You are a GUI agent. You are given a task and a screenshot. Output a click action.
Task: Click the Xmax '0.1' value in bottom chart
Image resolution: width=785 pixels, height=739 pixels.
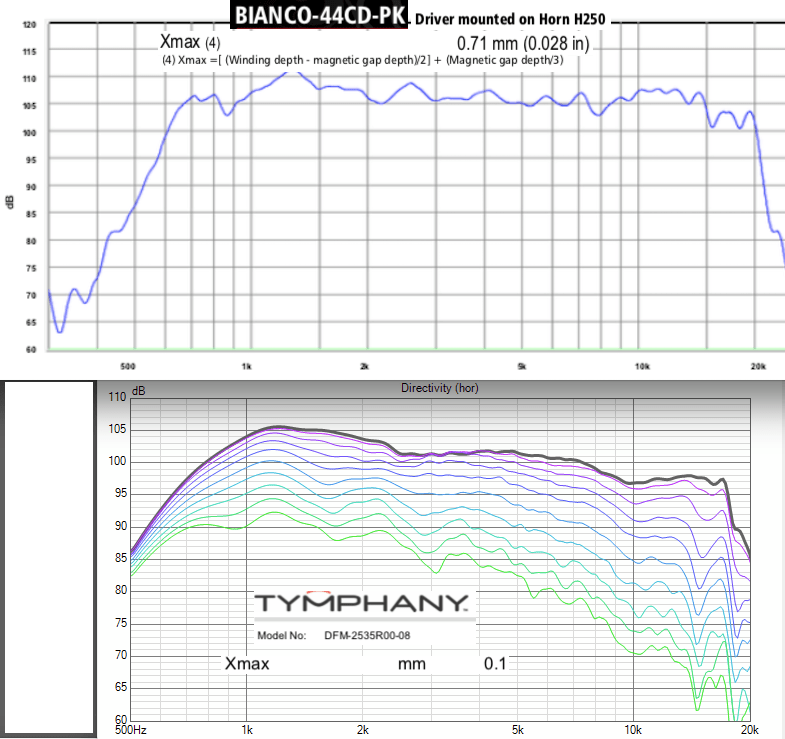tap(495, 664)
